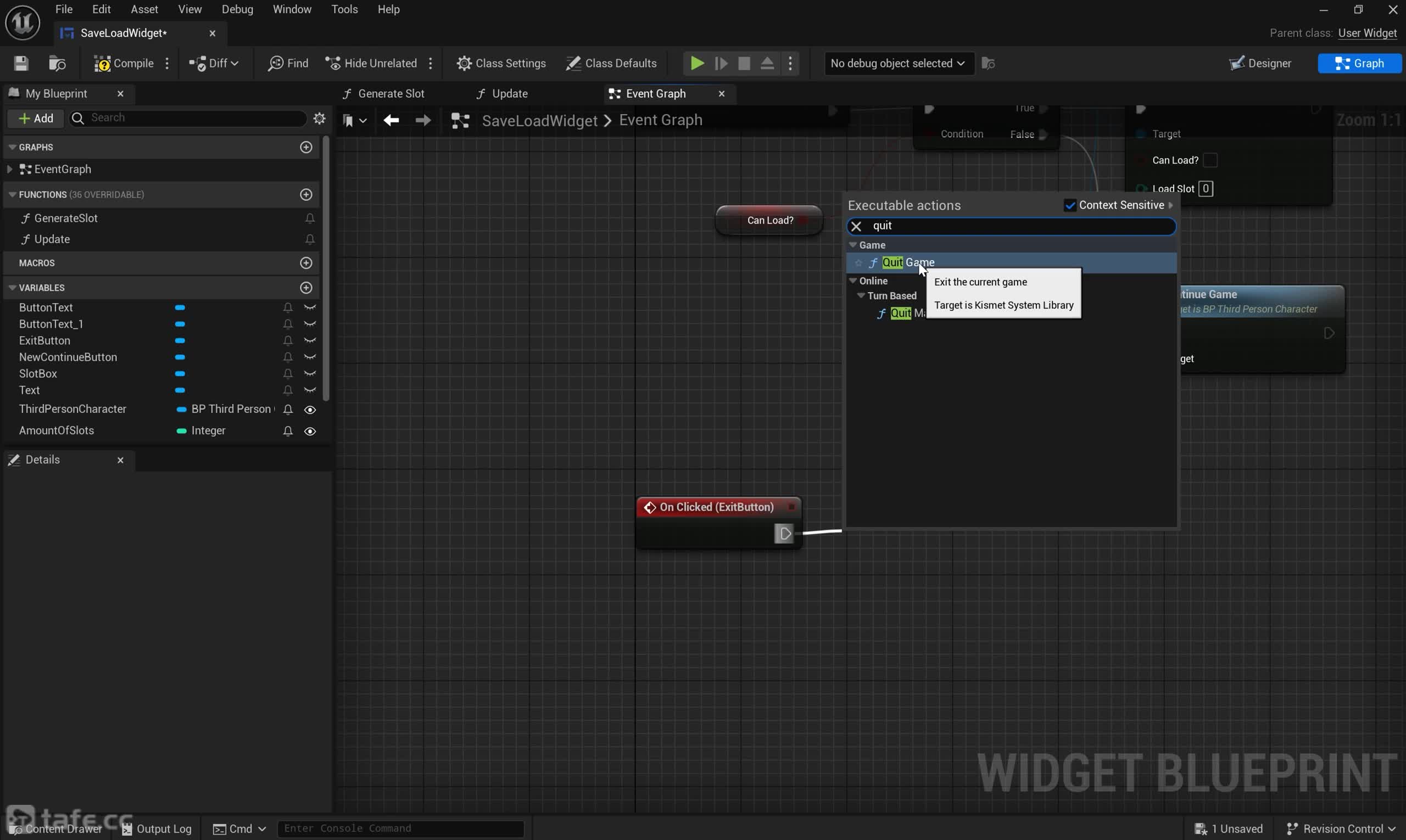Open the File menu

click(x=63, y=9)
